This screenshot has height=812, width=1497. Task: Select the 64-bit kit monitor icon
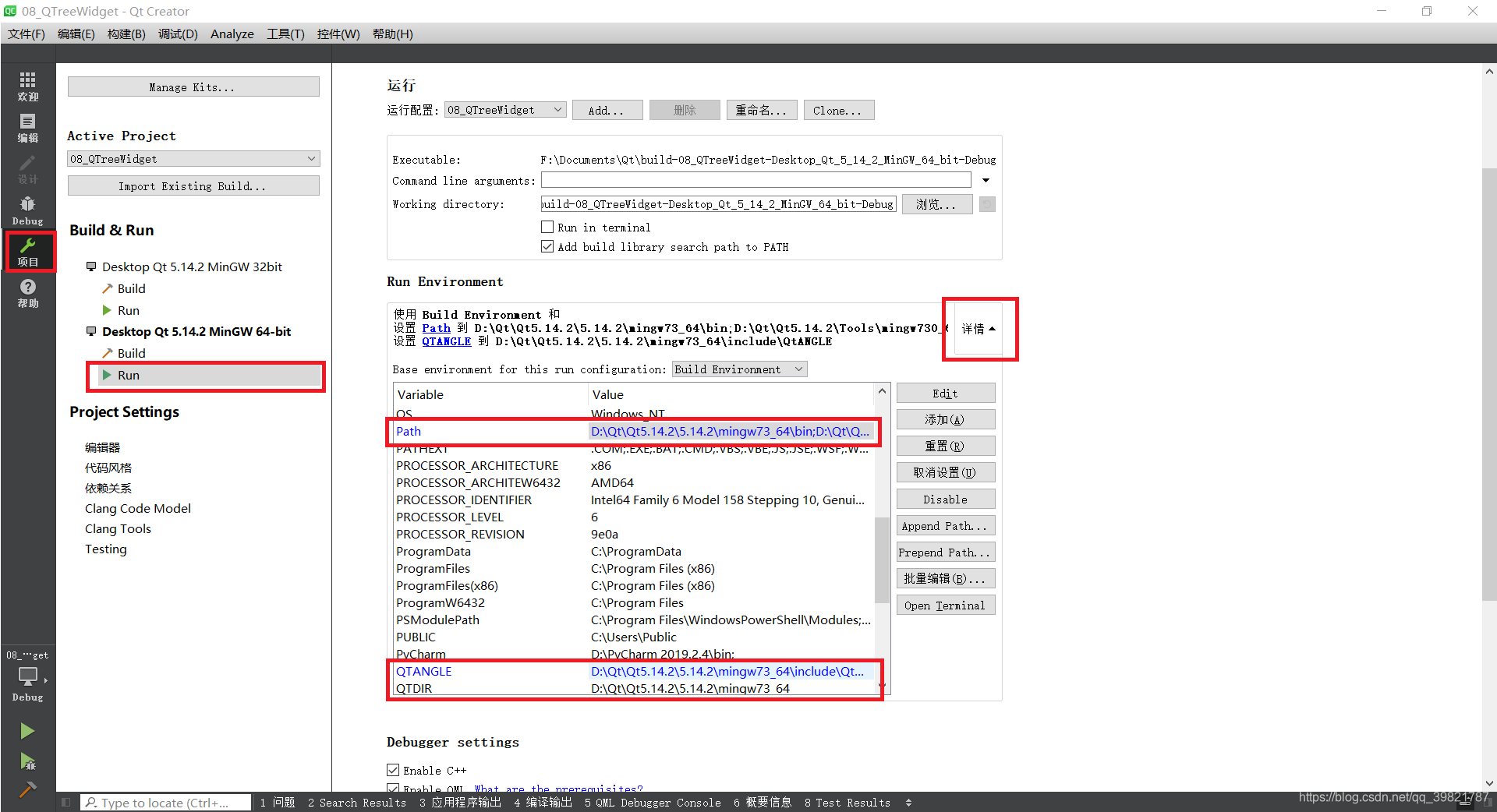tap(91, 331)
